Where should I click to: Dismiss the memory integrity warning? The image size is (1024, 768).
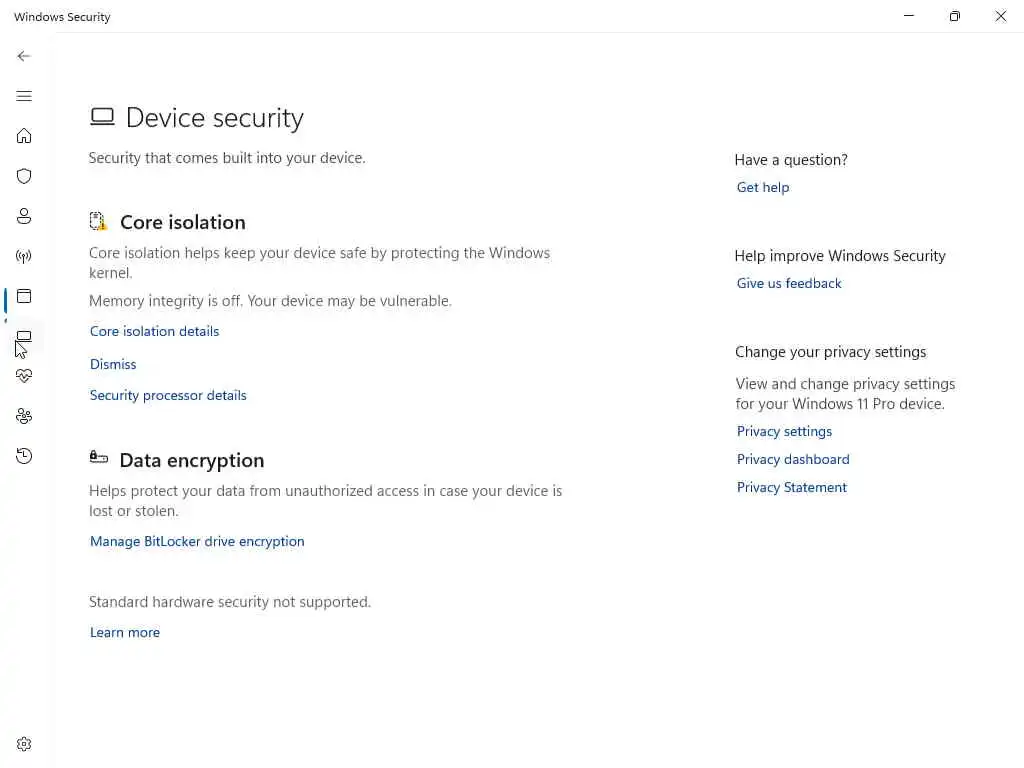(113, 364)
